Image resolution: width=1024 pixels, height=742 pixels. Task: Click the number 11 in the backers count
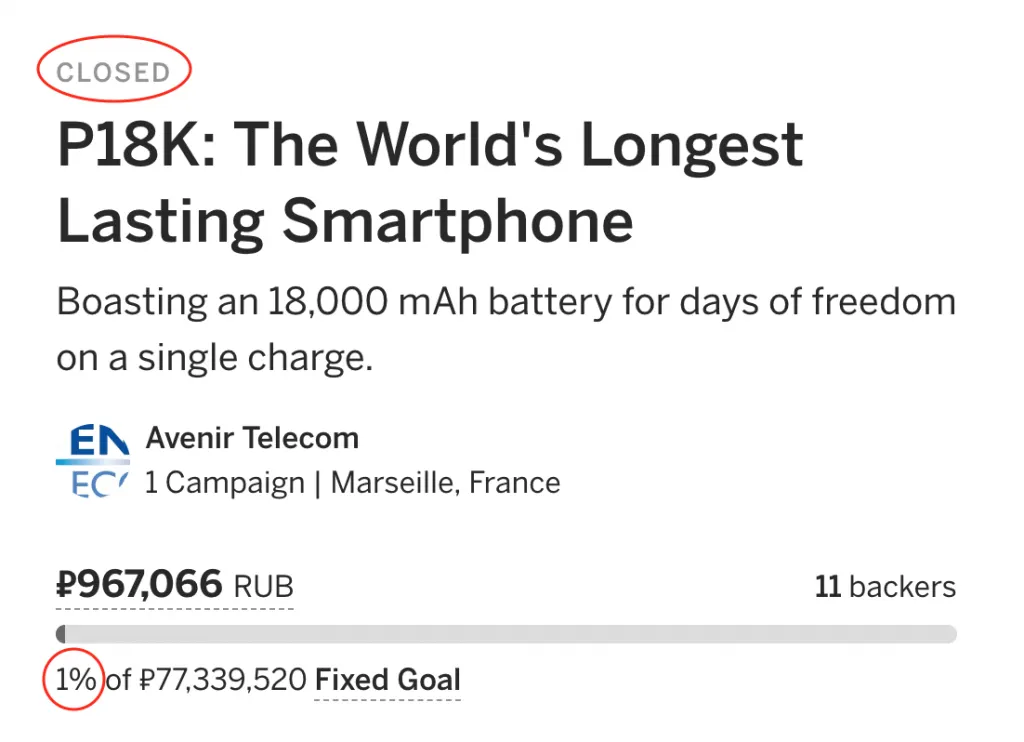[x=827, y=587]
